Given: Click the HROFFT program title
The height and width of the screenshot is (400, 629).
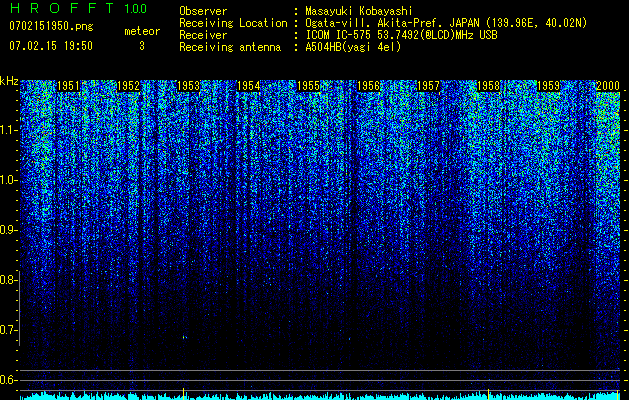Looking at the screenshot, I should click(62, 8).
